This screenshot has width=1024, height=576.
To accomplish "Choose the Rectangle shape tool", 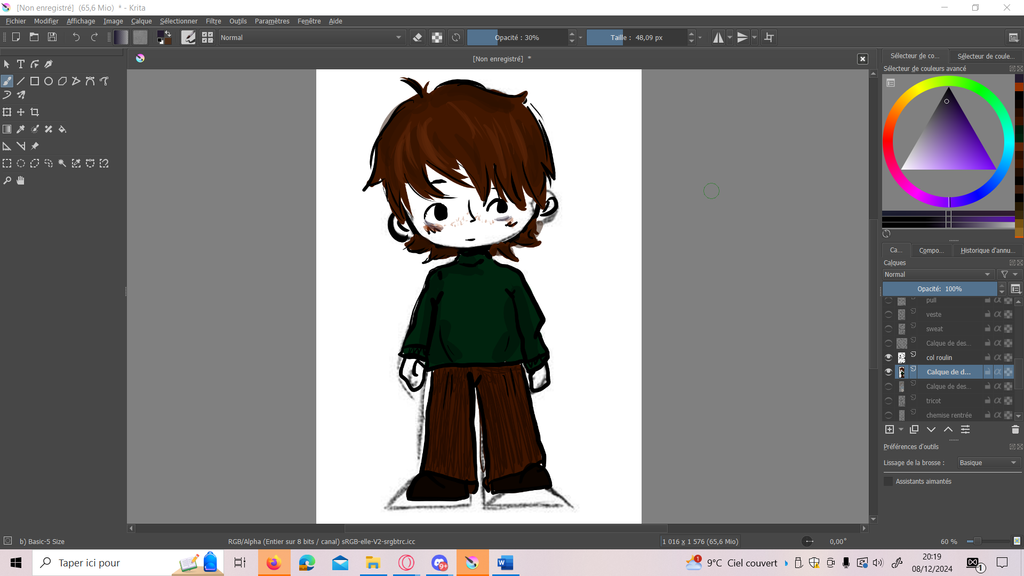I will click(35, 81).
